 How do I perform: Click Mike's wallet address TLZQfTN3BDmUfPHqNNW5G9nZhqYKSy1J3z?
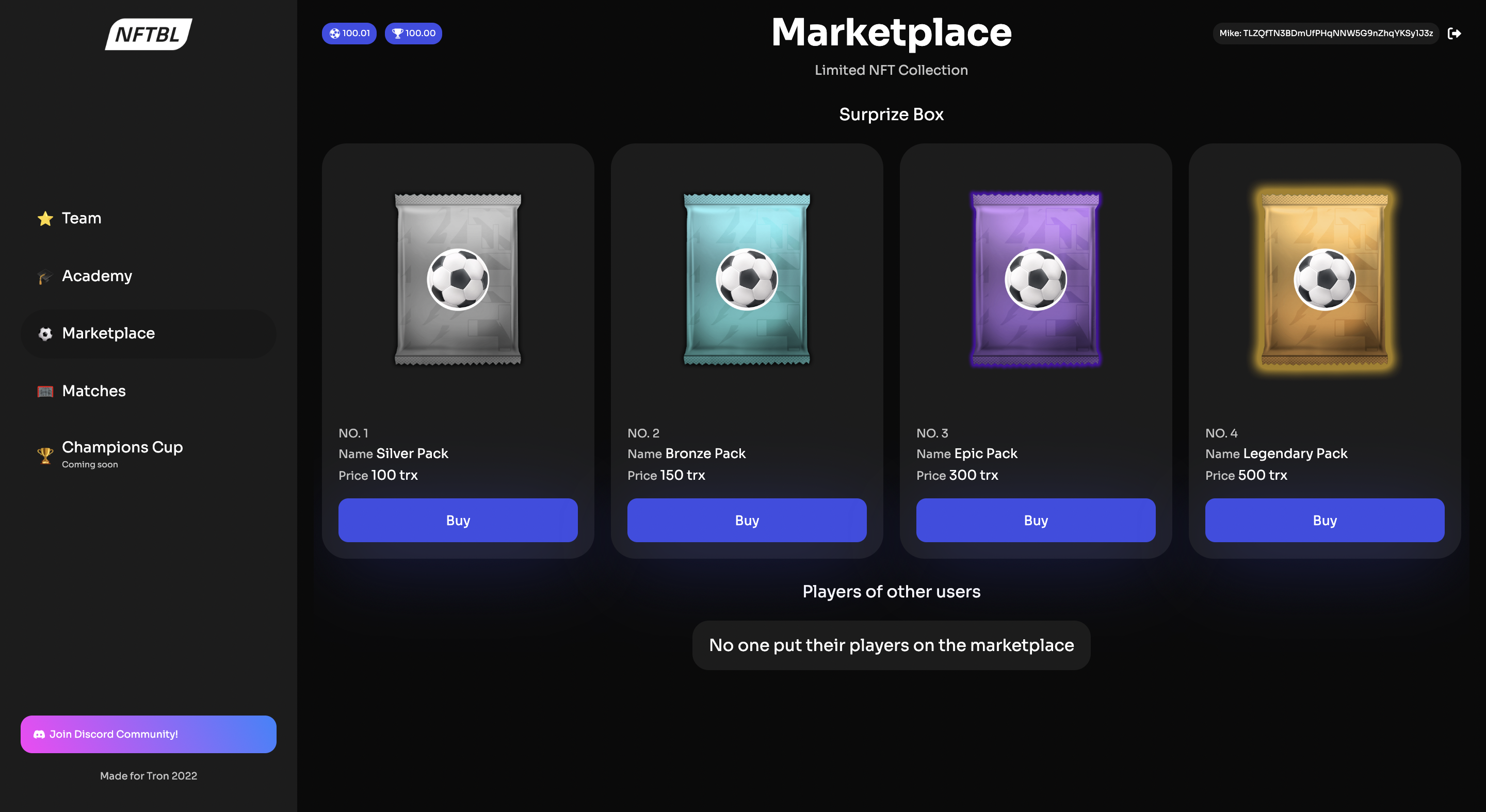pos(1326,34)
